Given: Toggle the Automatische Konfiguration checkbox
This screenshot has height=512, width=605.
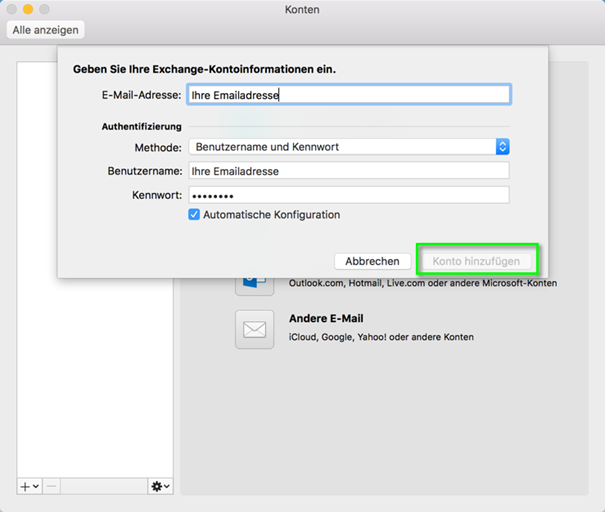Looking at the screenshot, I should click(194, 215).
